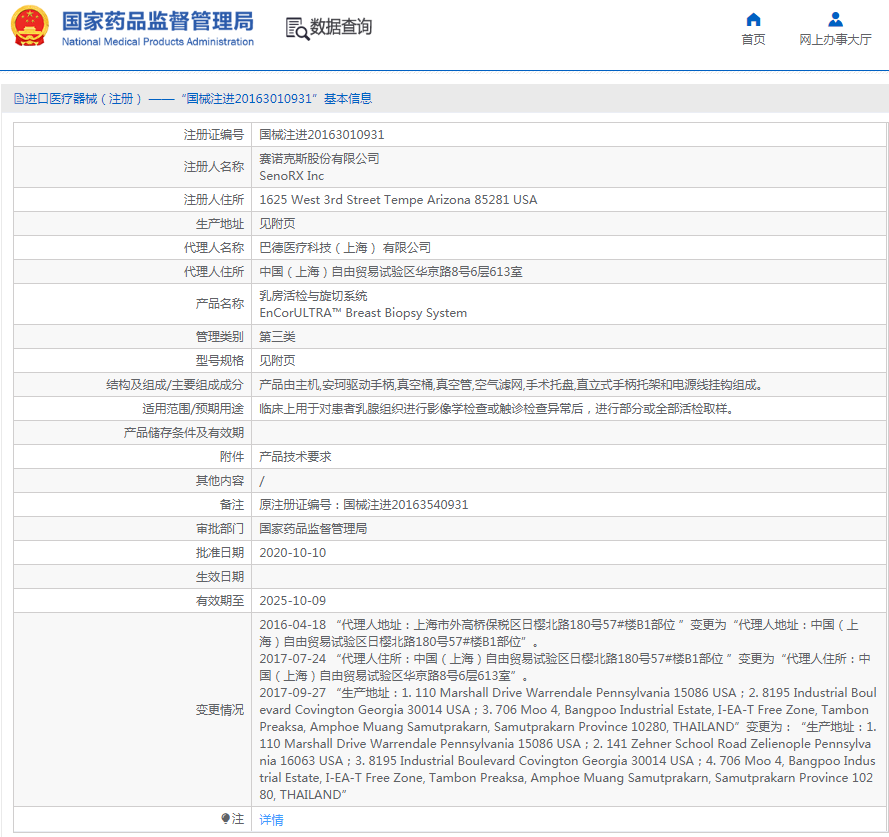Click registration number 国械注进20163010931 in table
Viewport: 889px width, 837px height.
321,135
